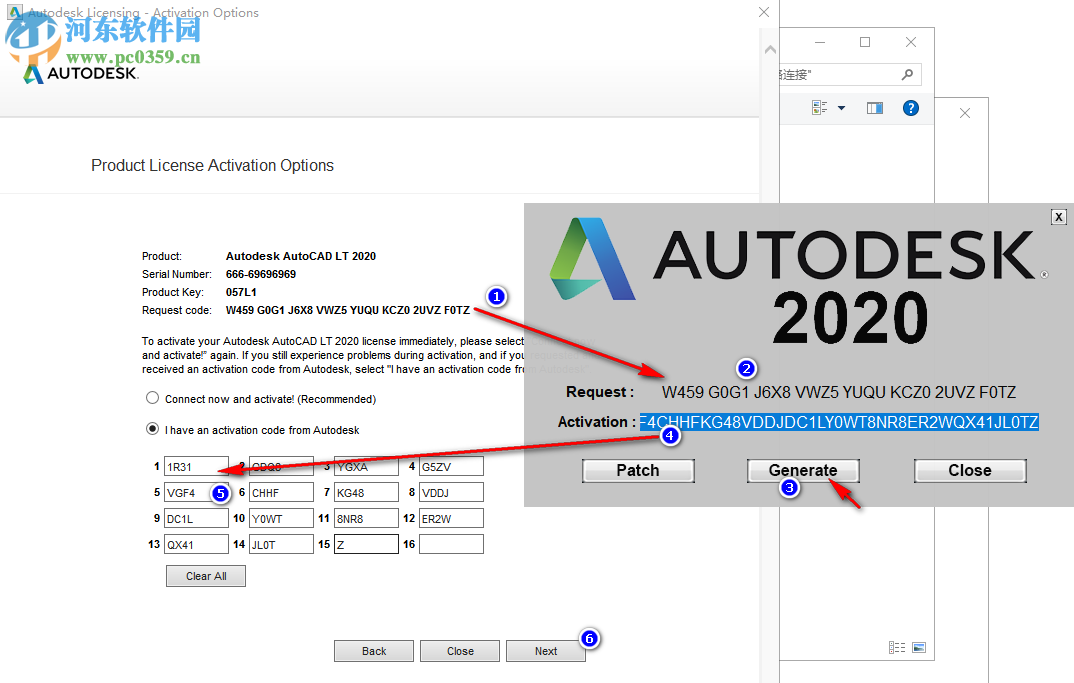Click Clear All below the code fields
Screen dimensions: 1074x683
(x=205, y=575)
